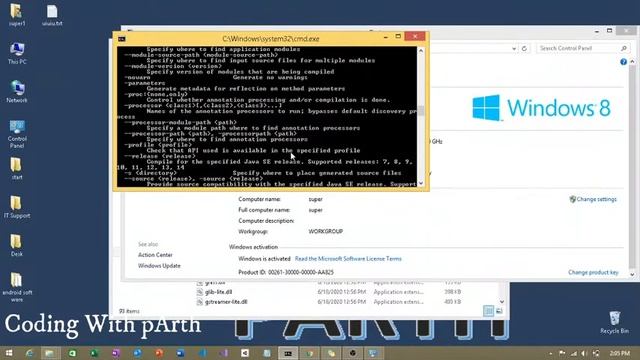Maximize the cmd.exe window
The image size is (640, 360).
[398, 37]
